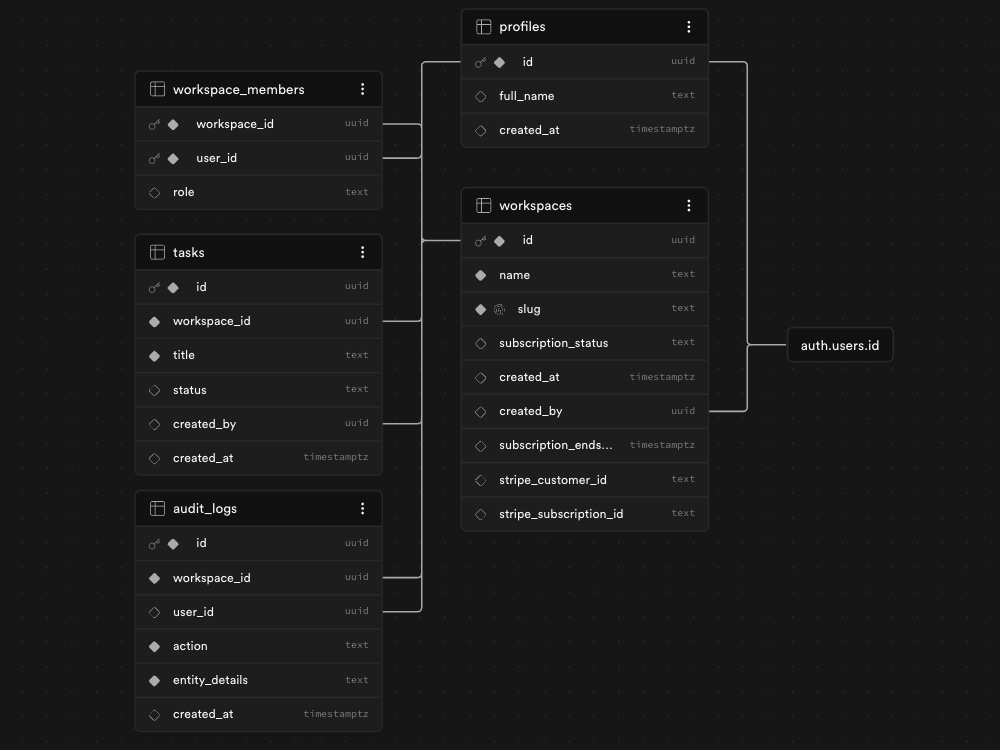This screenshot has width=1000, height=750.
Task: Click the filled diamond icon beside entity_details
Action: click(x=154, y=680)
